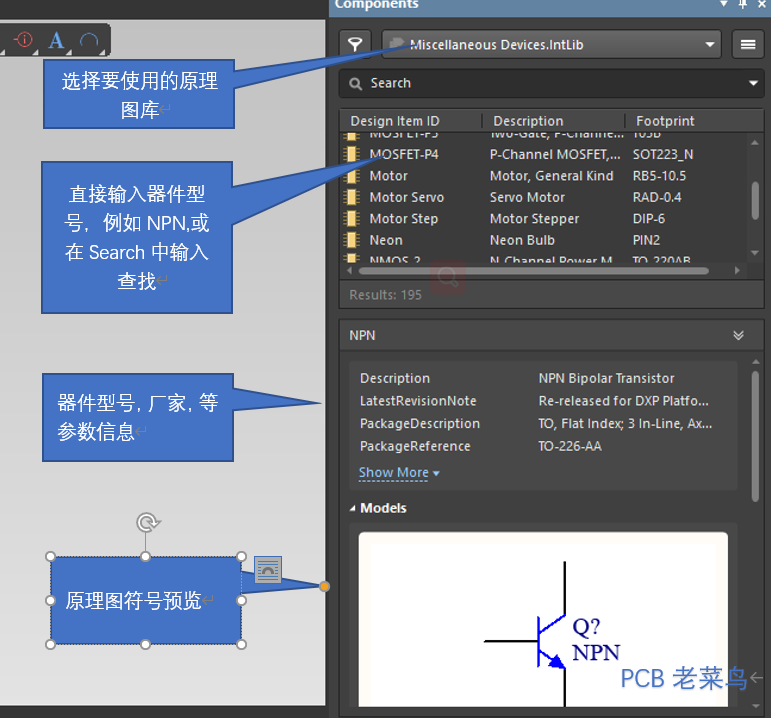Click the red directive marker tool icon

pos(24,41)
